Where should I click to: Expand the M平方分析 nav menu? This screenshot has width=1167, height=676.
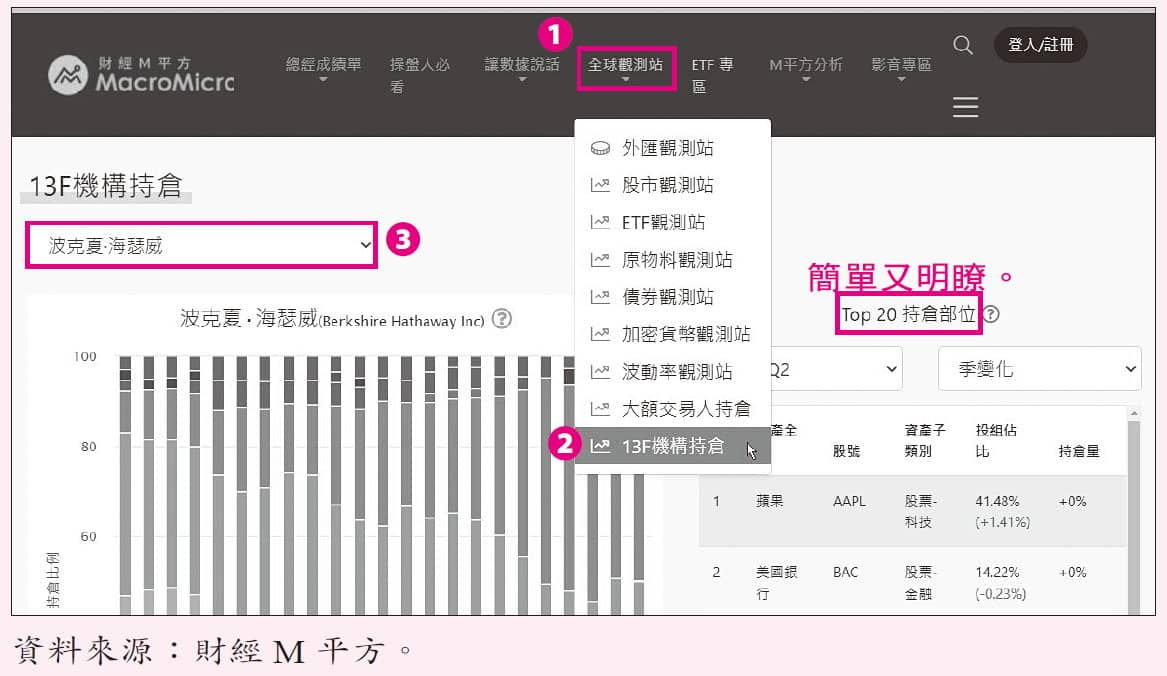coord(806,68)
